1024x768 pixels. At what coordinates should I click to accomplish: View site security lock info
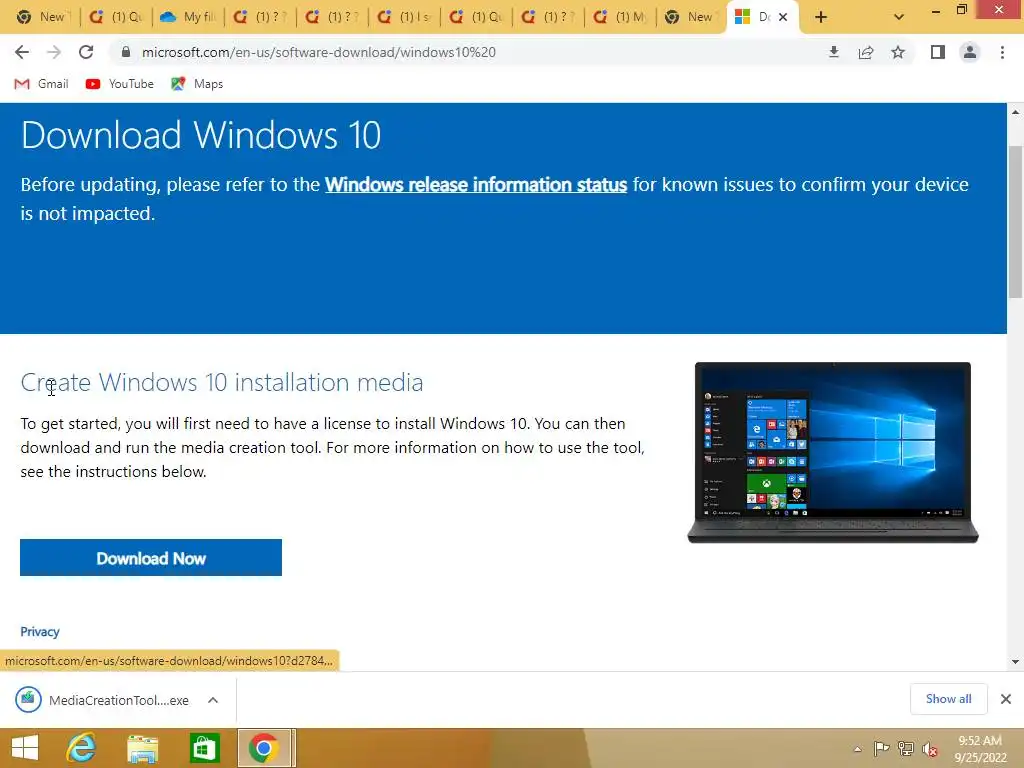(x=126, y=52)
